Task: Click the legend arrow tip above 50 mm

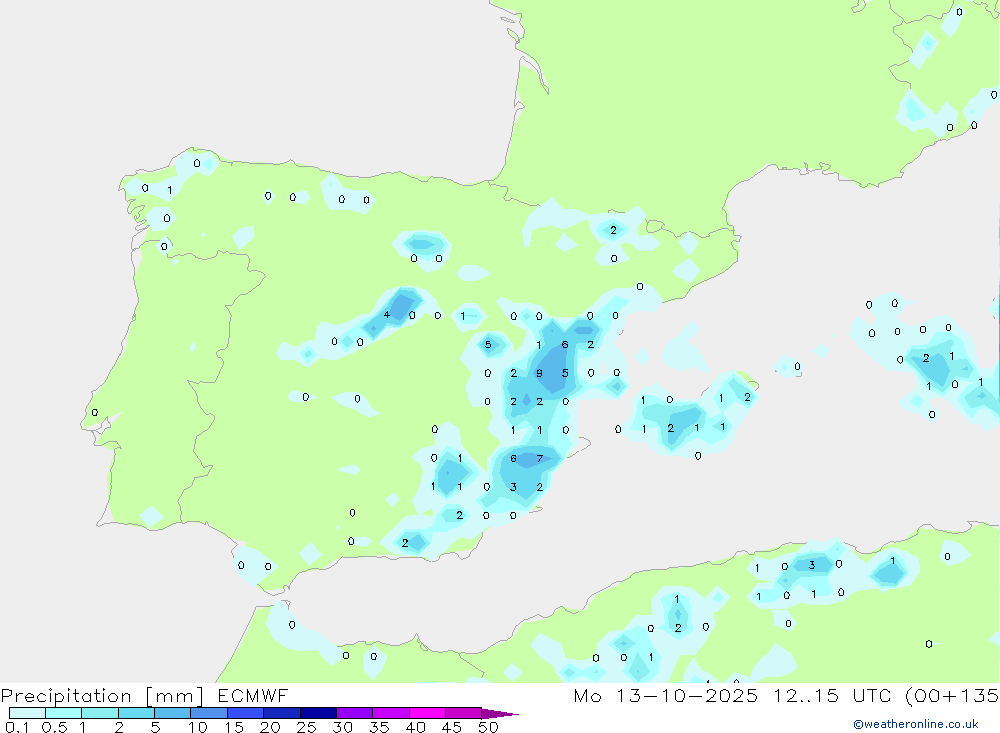Action: (x=501, y=713)
